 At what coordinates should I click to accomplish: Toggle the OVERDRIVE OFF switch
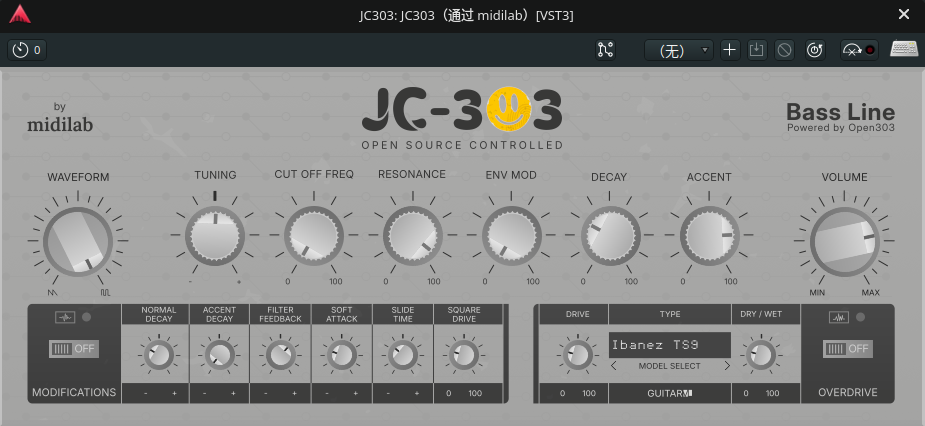848,349
